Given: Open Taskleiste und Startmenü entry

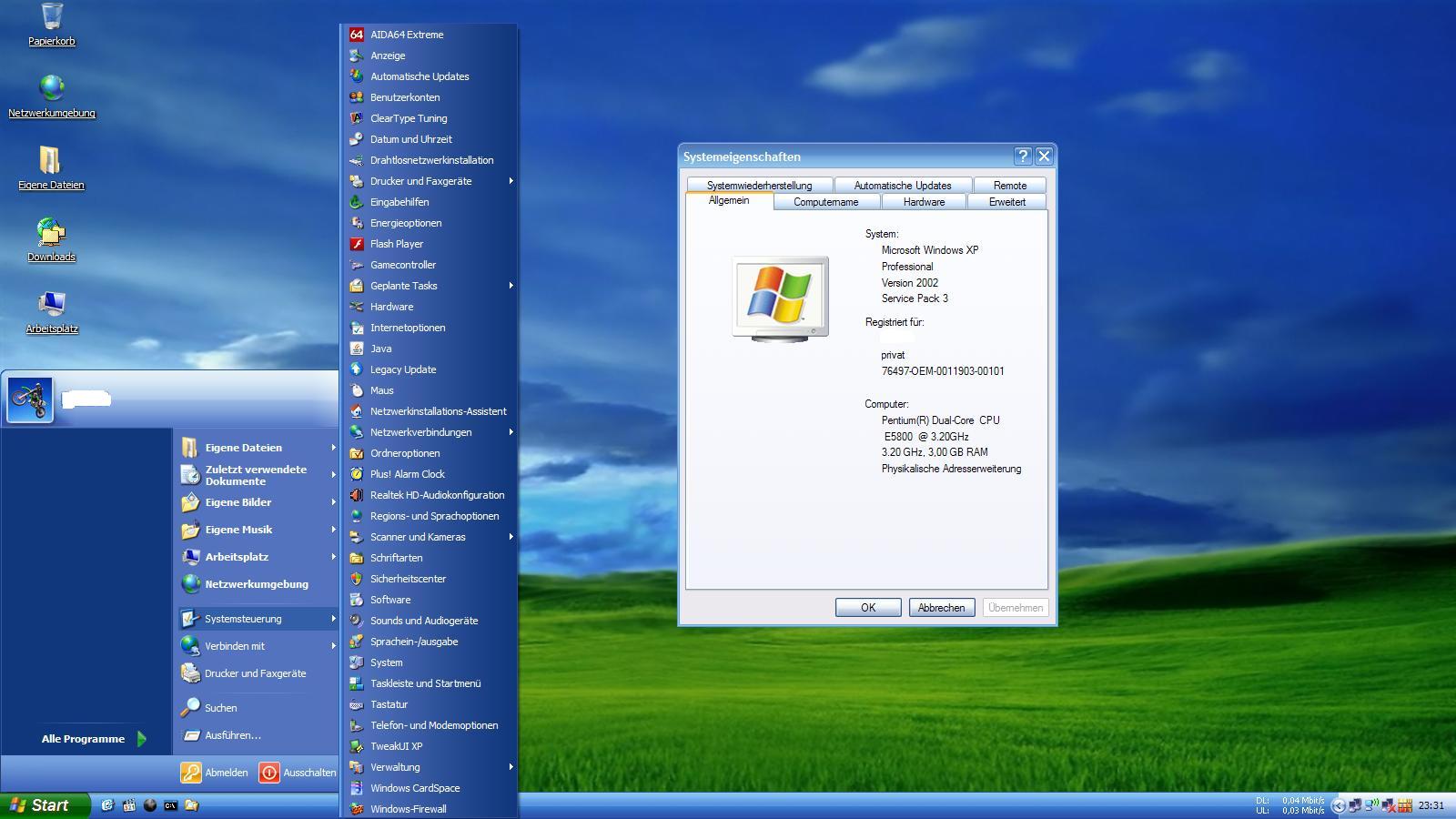Looking at the screenshot, I should tap(430, 683).
